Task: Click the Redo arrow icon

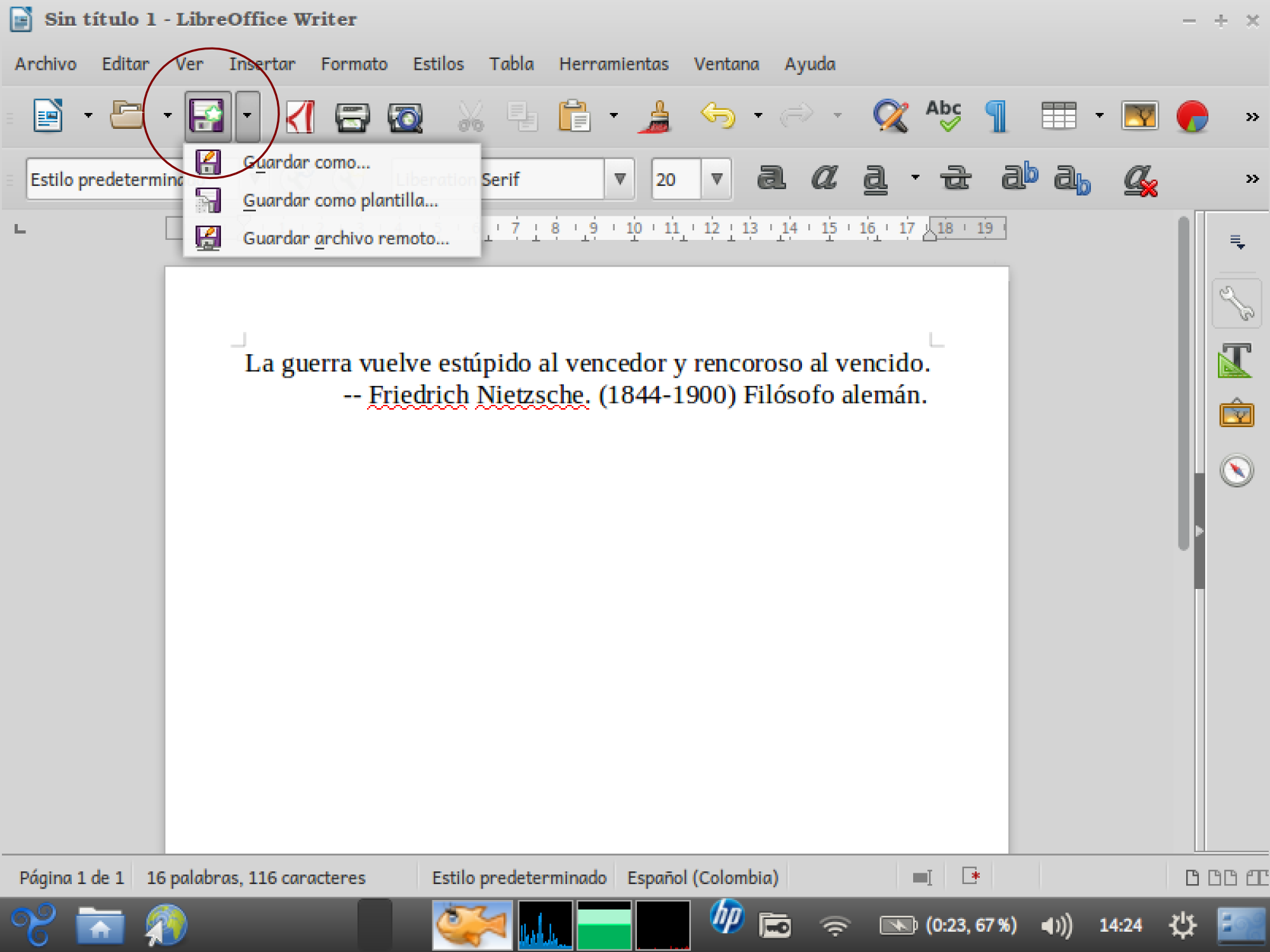Action: [x=797, y=116]
